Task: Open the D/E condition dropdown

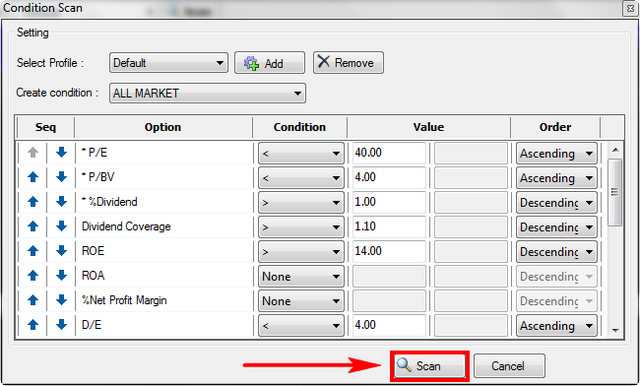Action: tap(301, 326)
